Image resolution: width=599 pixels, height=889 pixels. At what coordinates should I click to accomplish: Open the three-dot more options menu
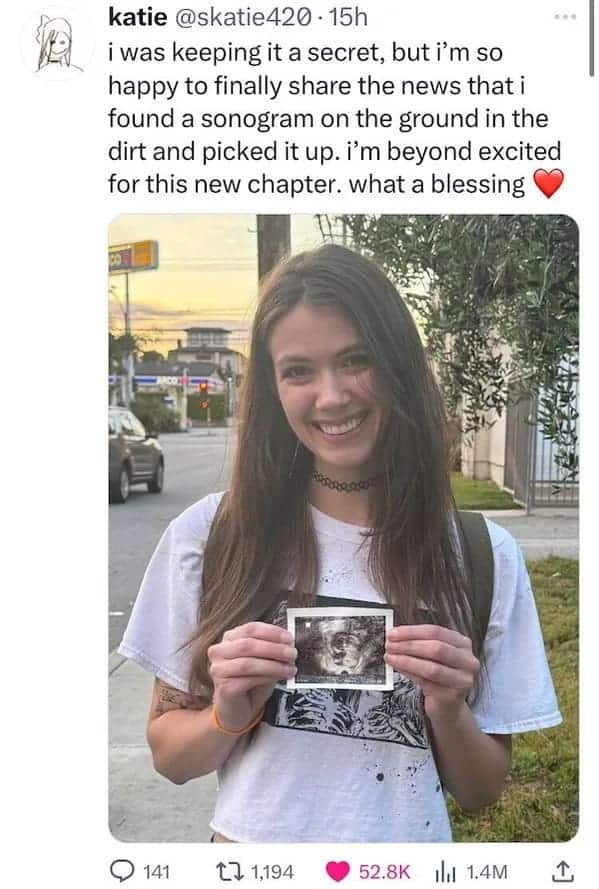click(x=565, y=18)
